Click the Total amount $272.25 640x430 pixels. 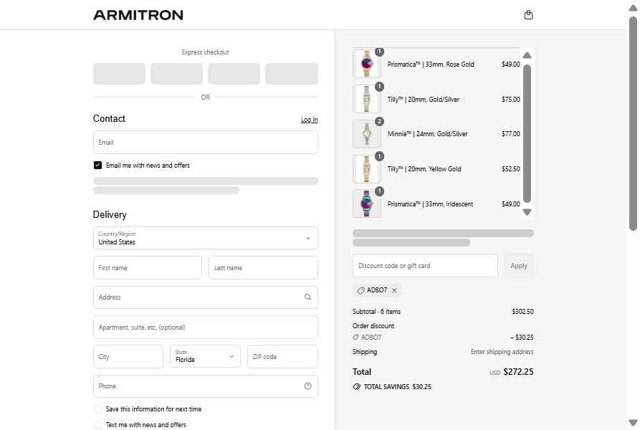tap(518, 372)
